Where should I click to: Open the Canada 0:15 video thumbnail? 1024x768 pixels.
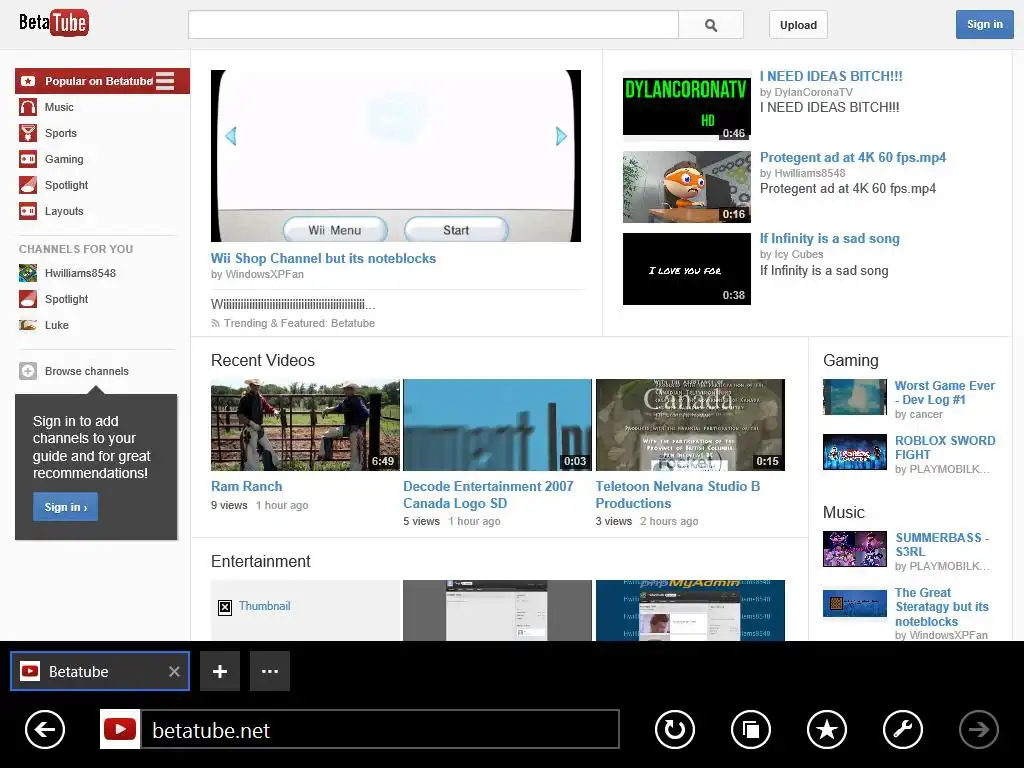(690, 425)
